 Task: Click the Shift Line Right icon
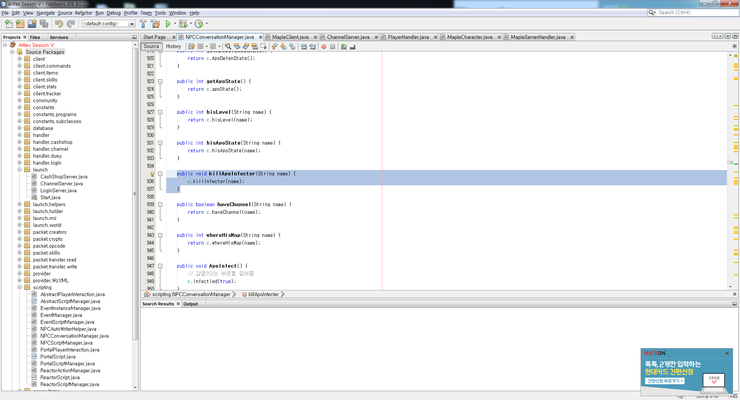coord(312,46)
